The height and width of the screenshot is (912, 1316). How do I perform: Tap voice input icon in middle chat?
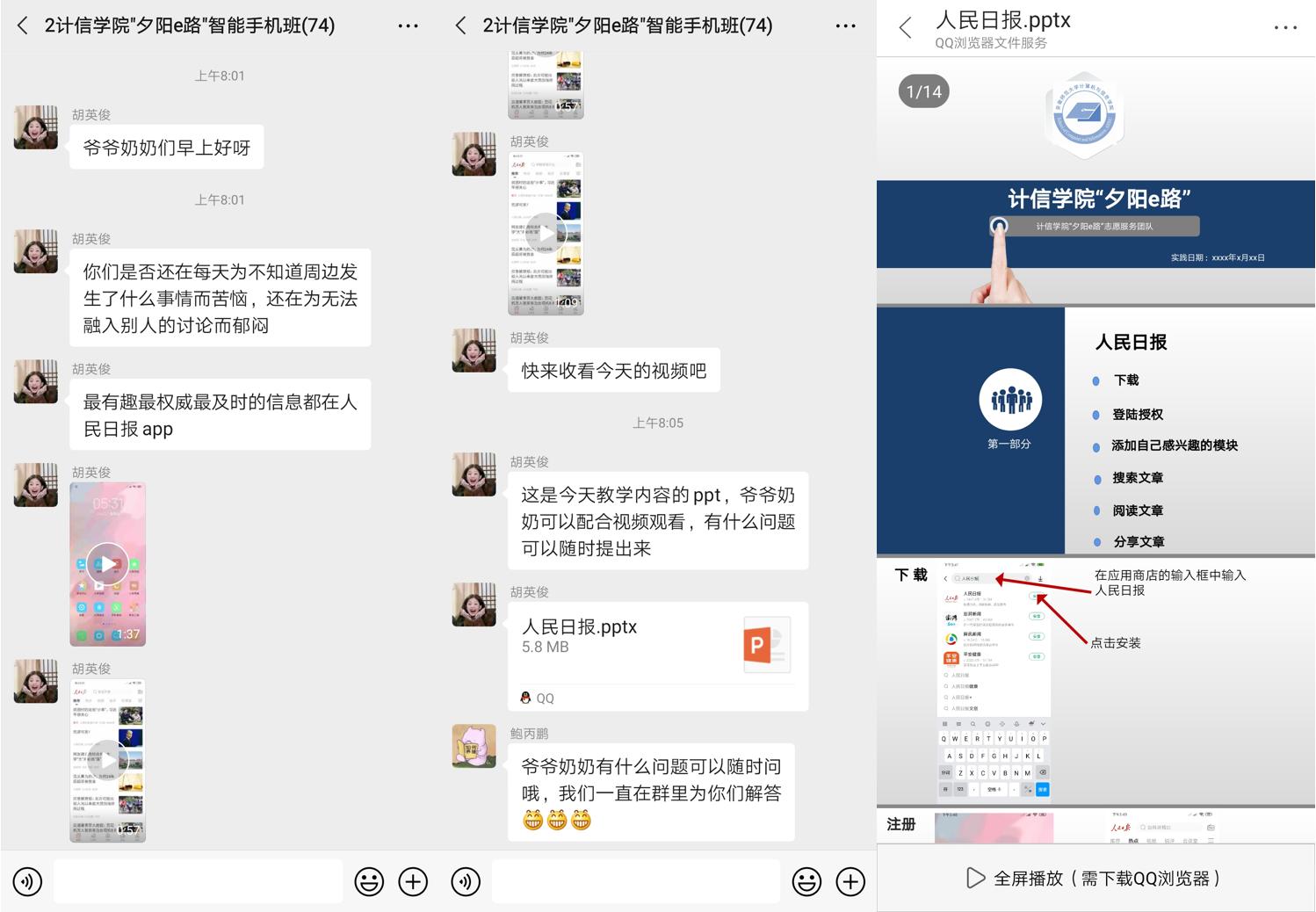(466, 881)
